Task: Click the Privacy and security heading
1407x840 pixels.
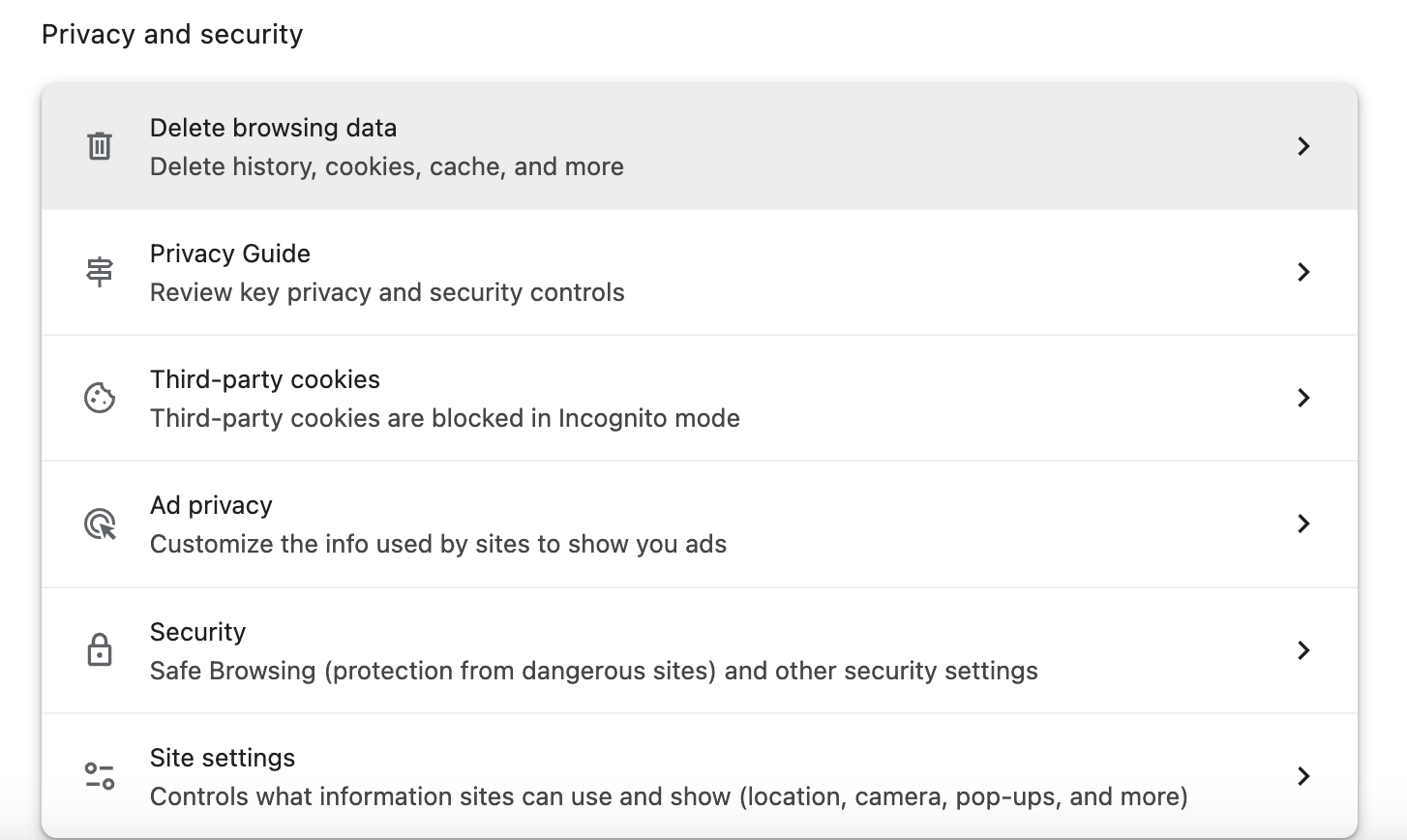Action: 172,34
